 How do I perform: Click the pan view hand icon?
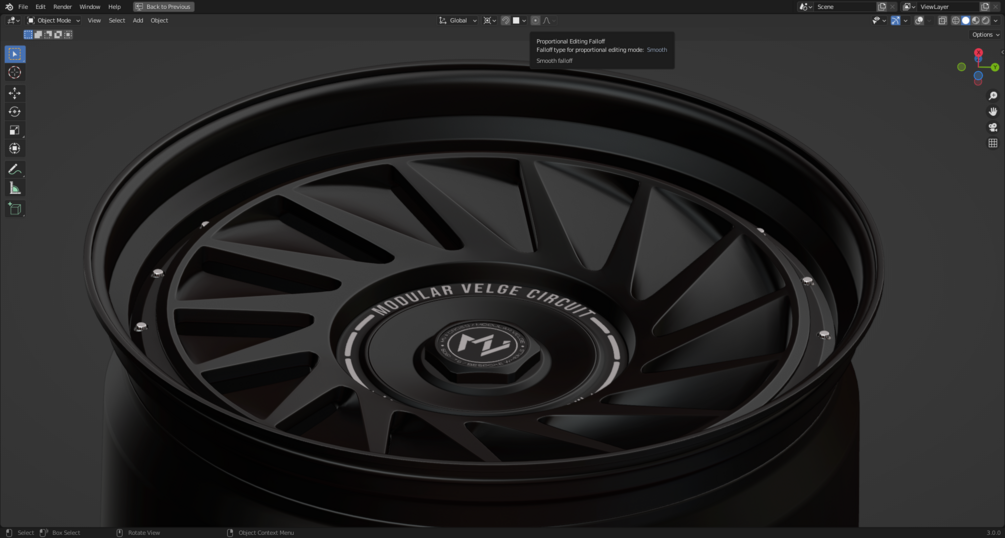point(993,112)
